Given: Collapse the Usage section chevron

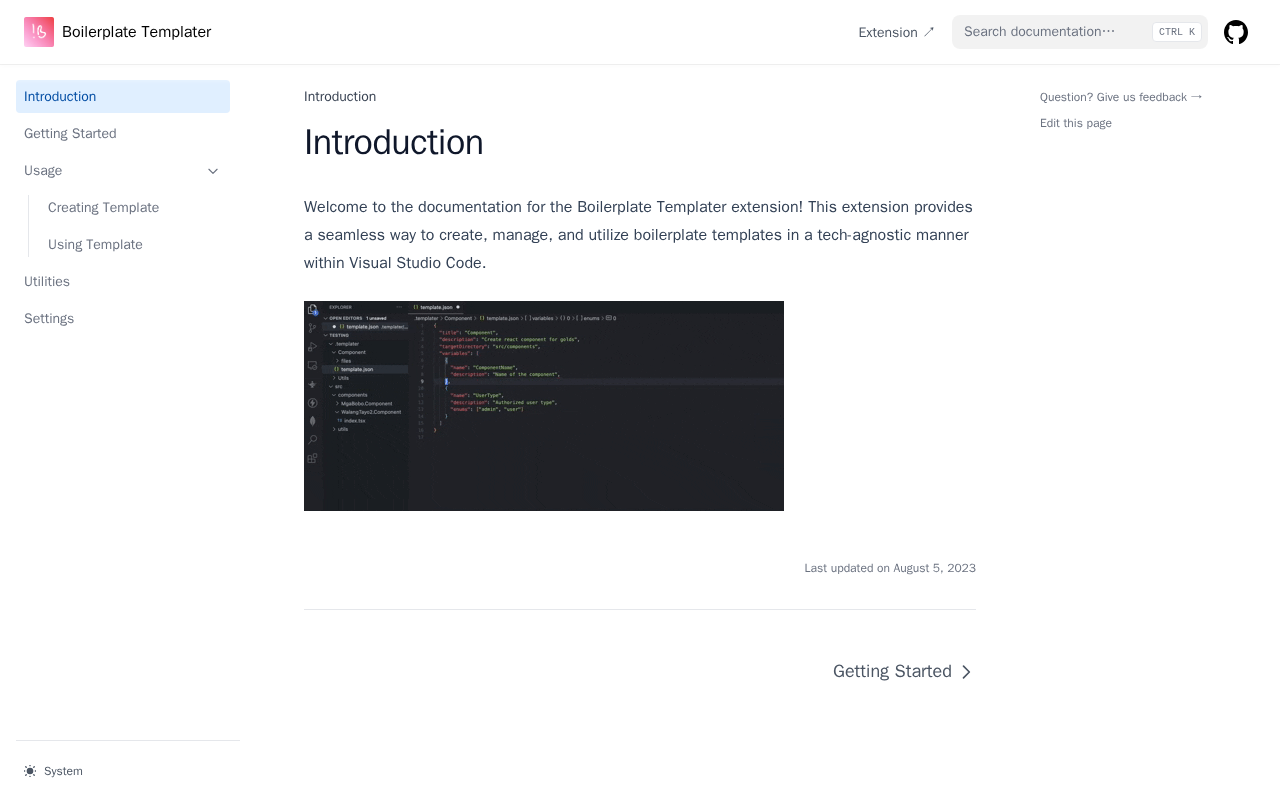Looking at the screenshot, I should click(x=213, y=171).
